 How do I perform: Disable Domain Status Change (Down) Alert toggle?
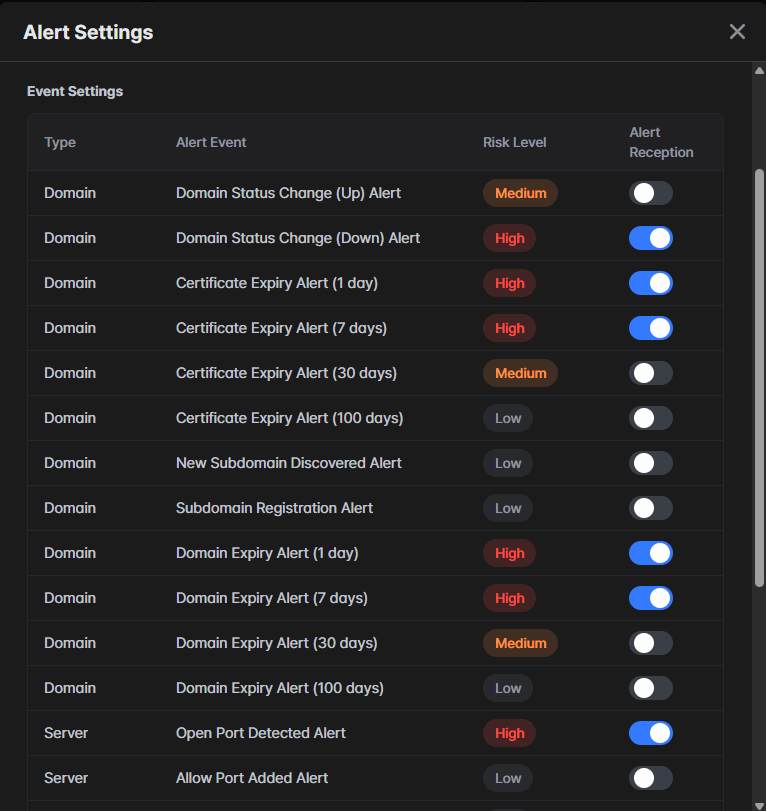650,238
